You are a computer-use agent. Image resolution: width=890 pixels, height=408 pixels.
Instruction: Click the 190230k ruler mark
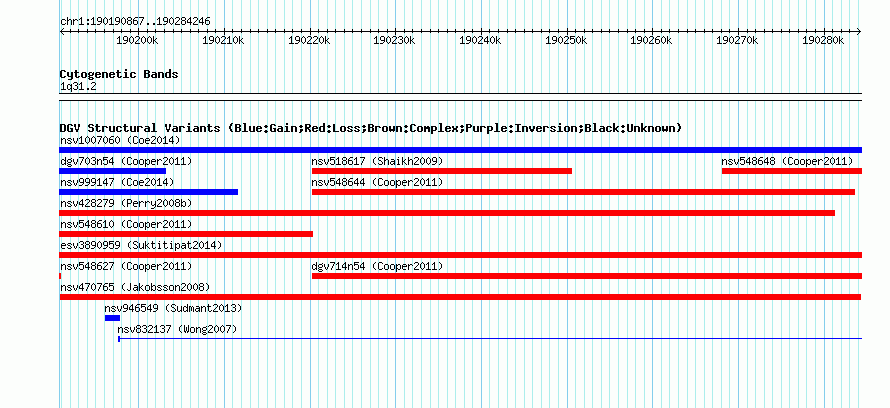[396, 41]
